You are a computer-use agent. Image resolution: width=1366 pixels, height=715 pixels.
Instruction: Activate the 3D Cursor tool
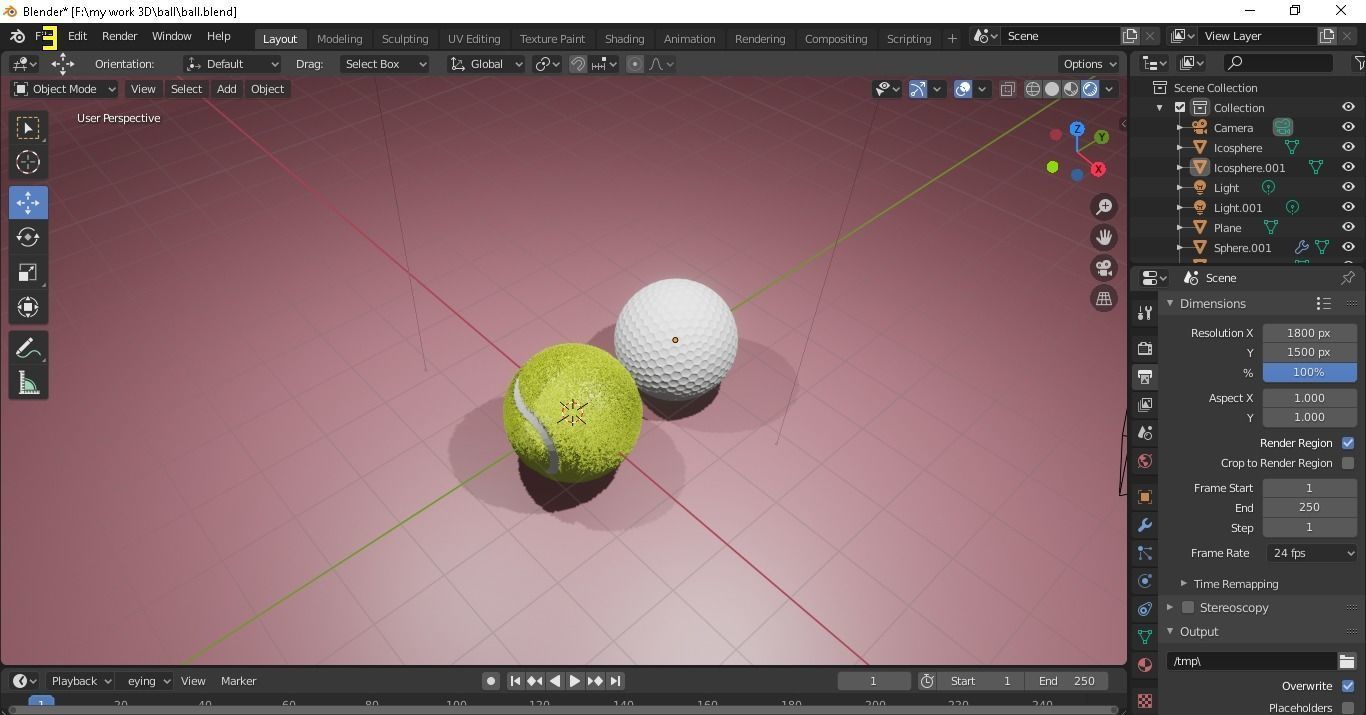coord(28,162)
